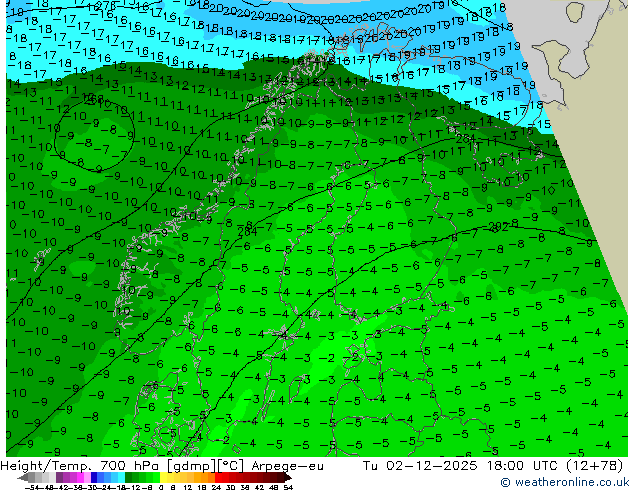634x490 pixels.
Task: Click the 284 contour label near the 11 values
Action: pos(466,139)
